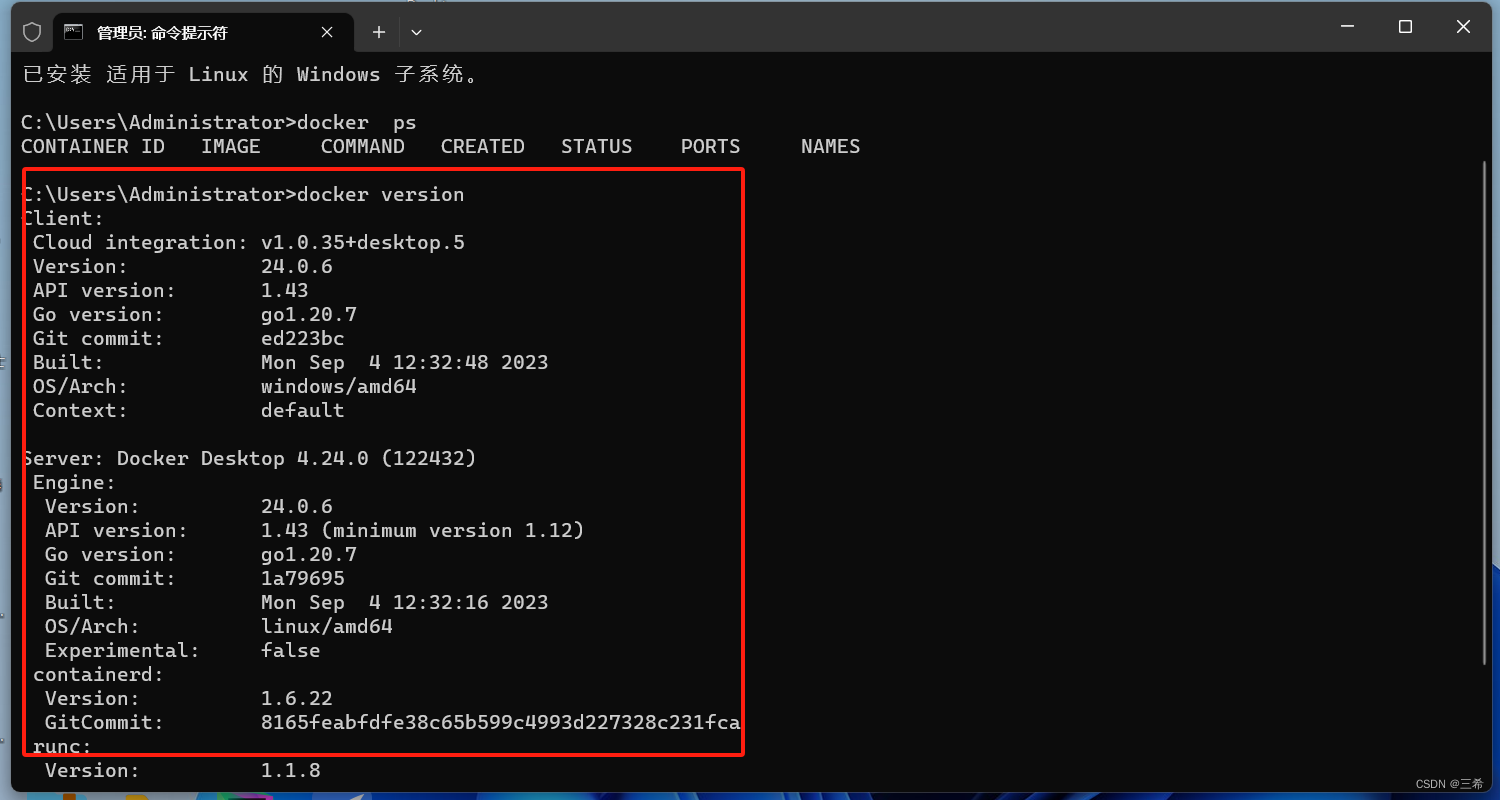Click the containerd version 1.6.22
This screenshot has width=1500, height=800.
[x=297, y=698]
